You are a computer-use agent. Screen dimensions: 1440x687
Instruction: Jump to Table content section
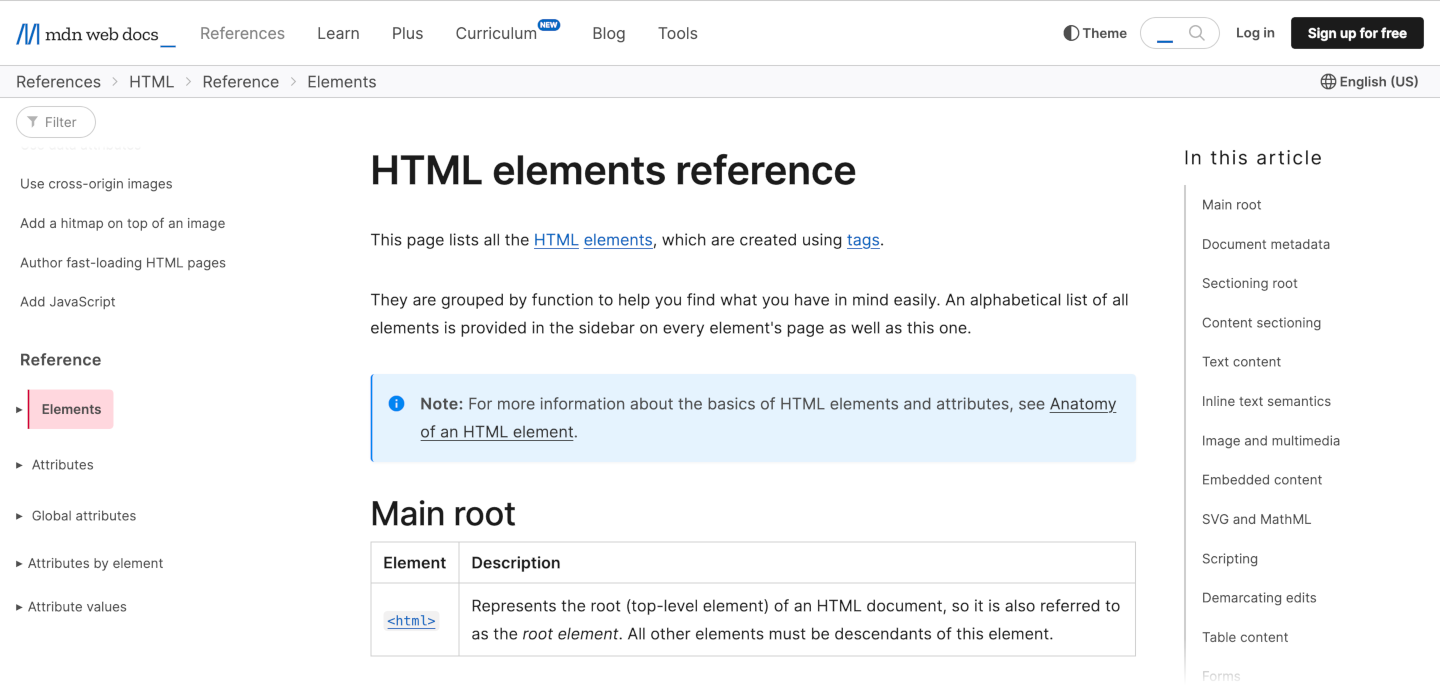(1245, 637)
